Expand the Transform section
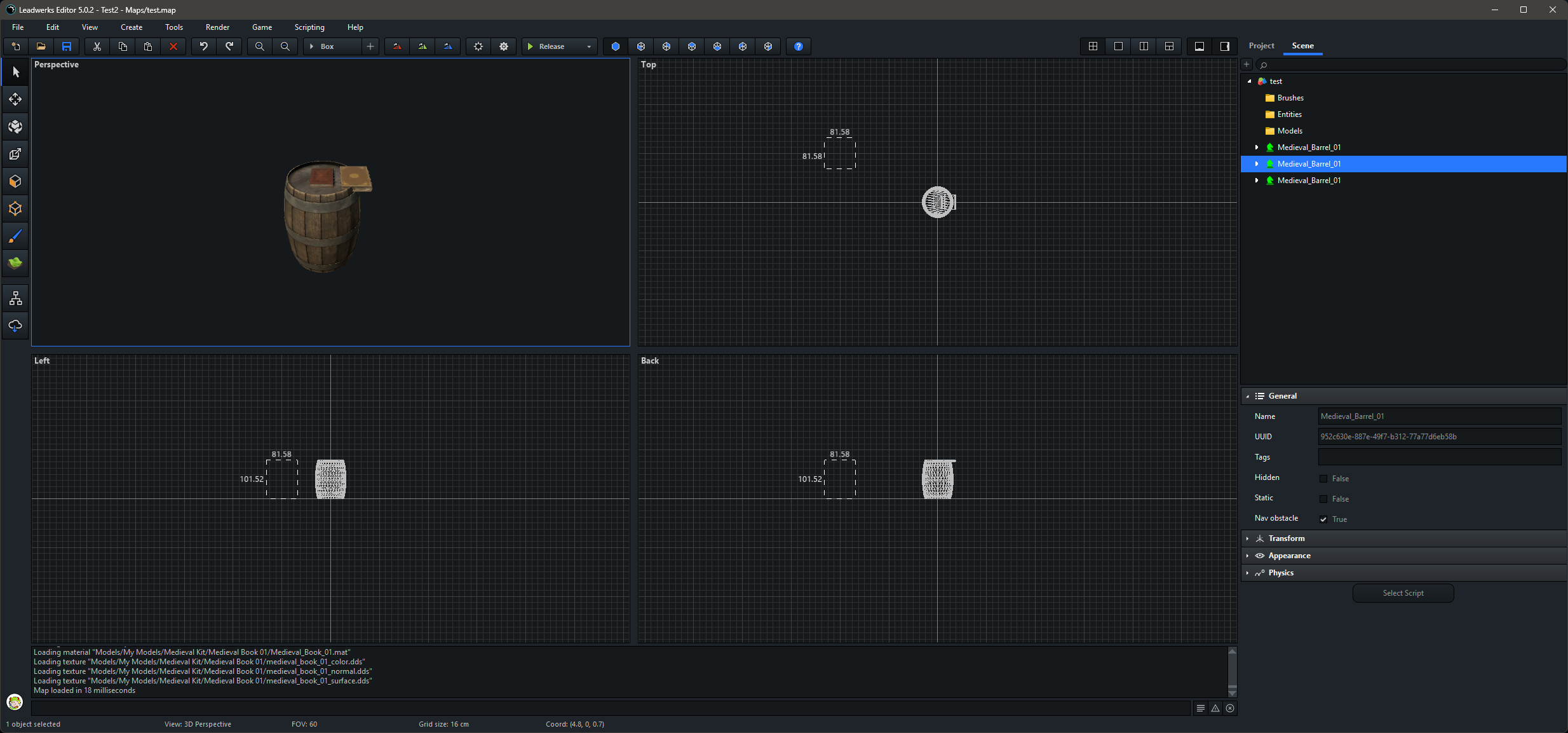The image size is (1568, 733). 1286,538
